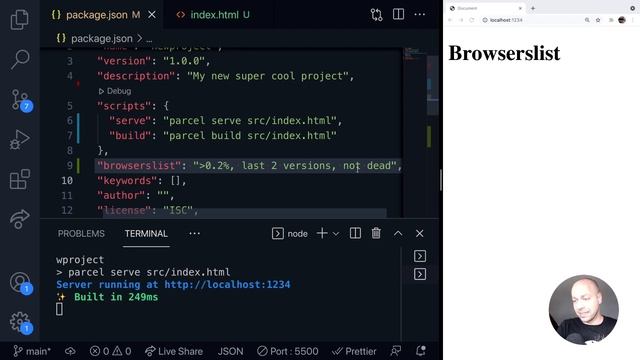Open editor More Actions ellipsis
640x360 pixels.
click(420, 14)
